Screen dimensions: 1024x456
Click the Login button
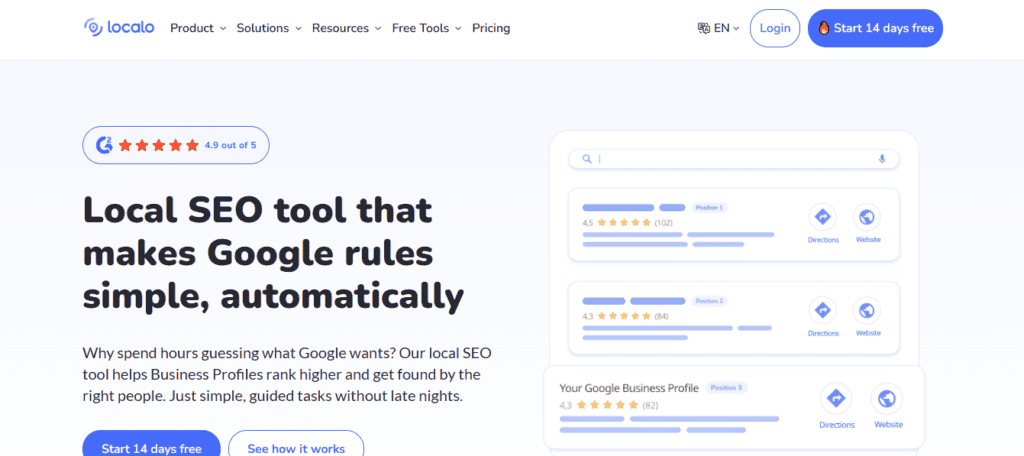(775, 28)
